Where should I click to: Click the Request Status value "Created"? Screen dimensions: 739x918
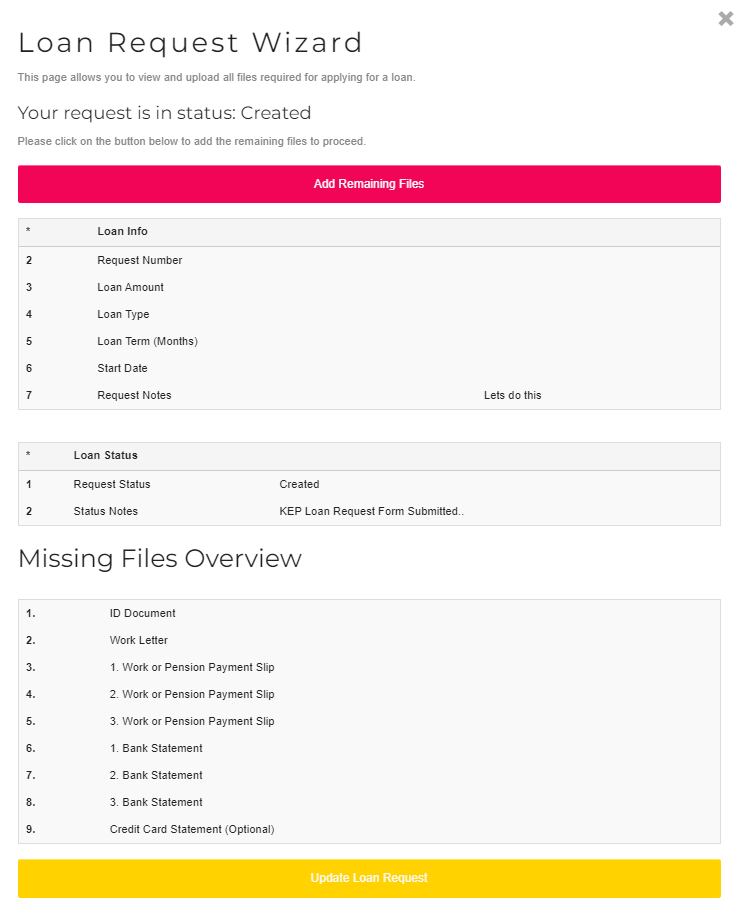click(299, 484)
